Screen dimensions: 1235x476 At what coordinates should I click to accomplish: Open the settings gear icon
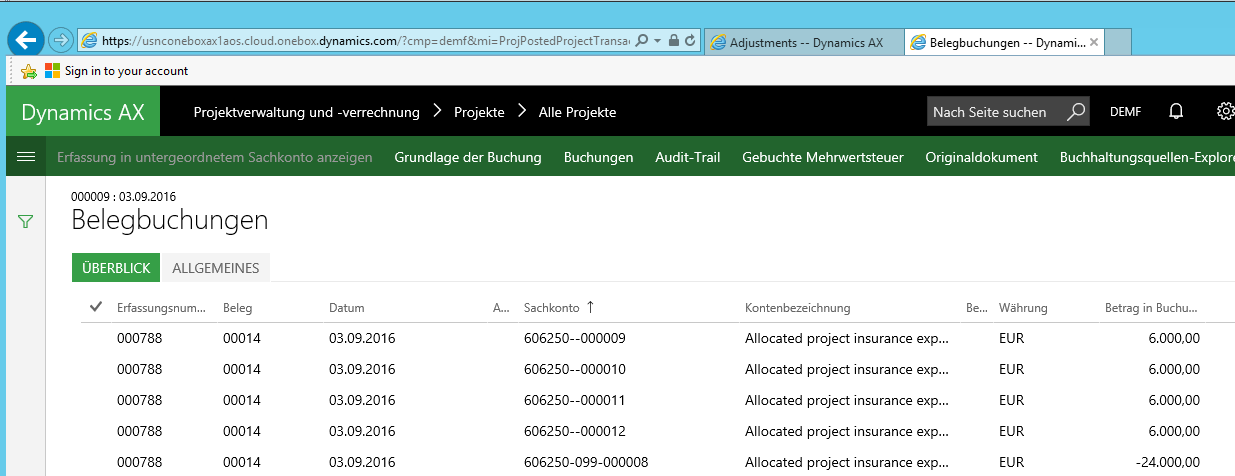point(1224,112)
